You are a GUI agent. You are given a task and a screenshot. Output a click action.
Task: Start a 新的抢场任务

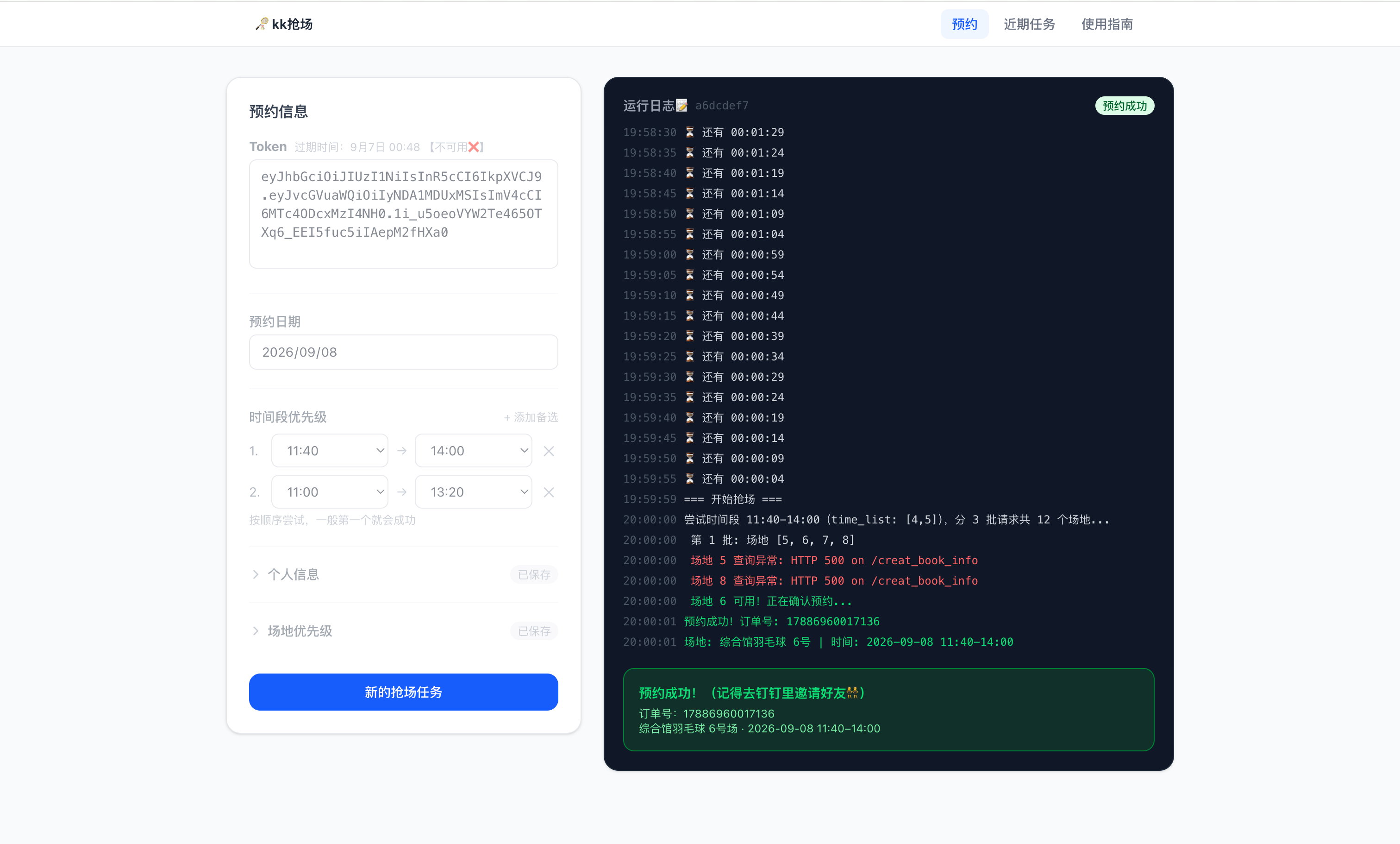click(403, 692)
